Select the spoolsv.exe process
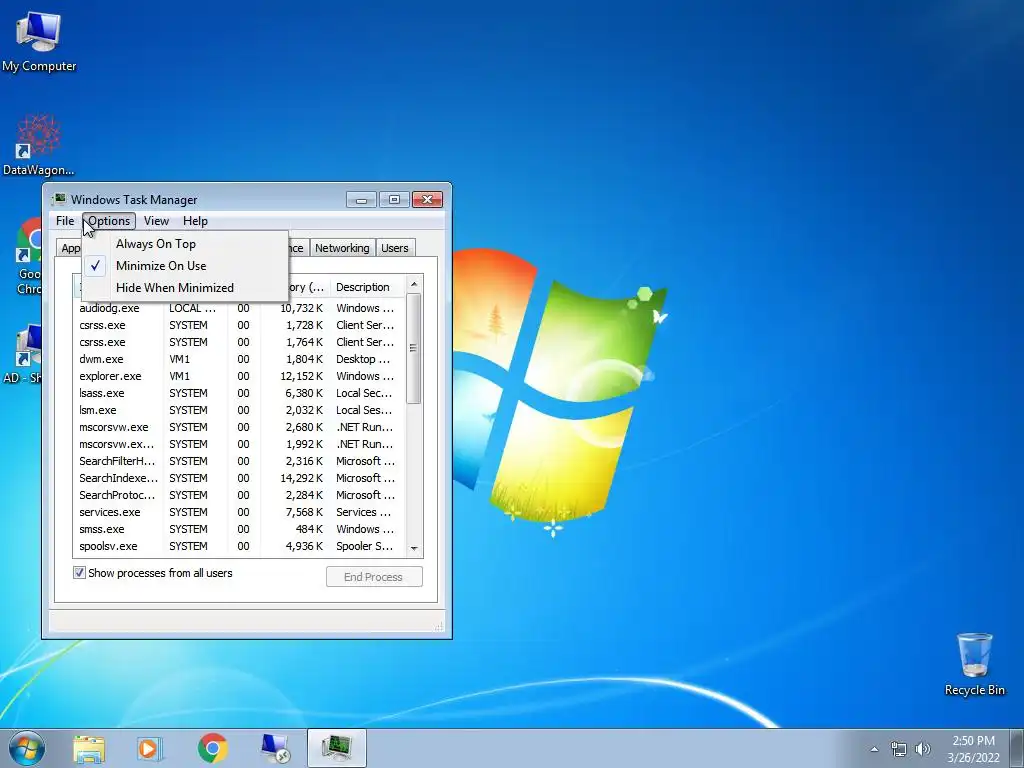 (239, 545)
